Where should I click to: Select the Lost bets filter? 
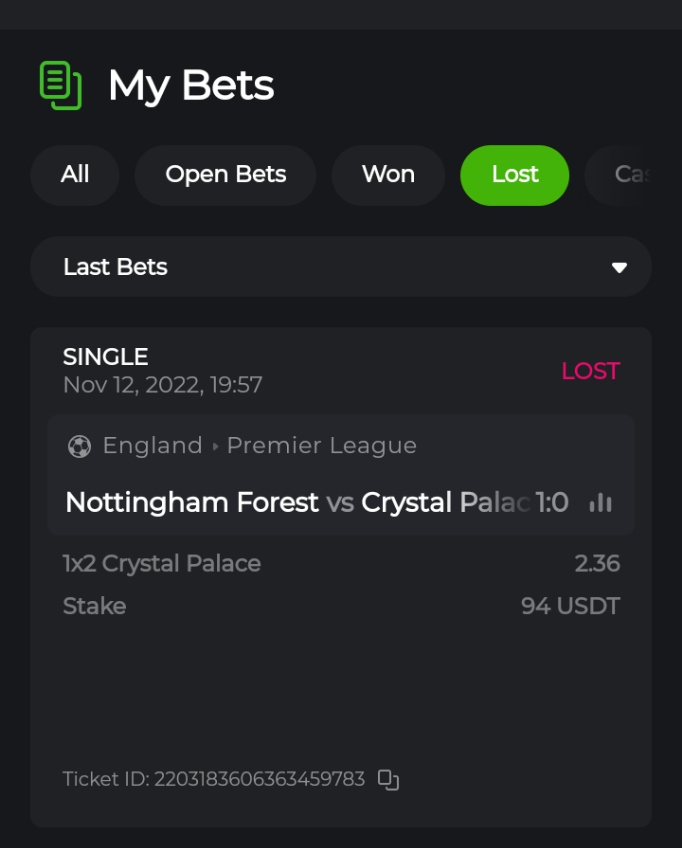[x=514, y=175]
